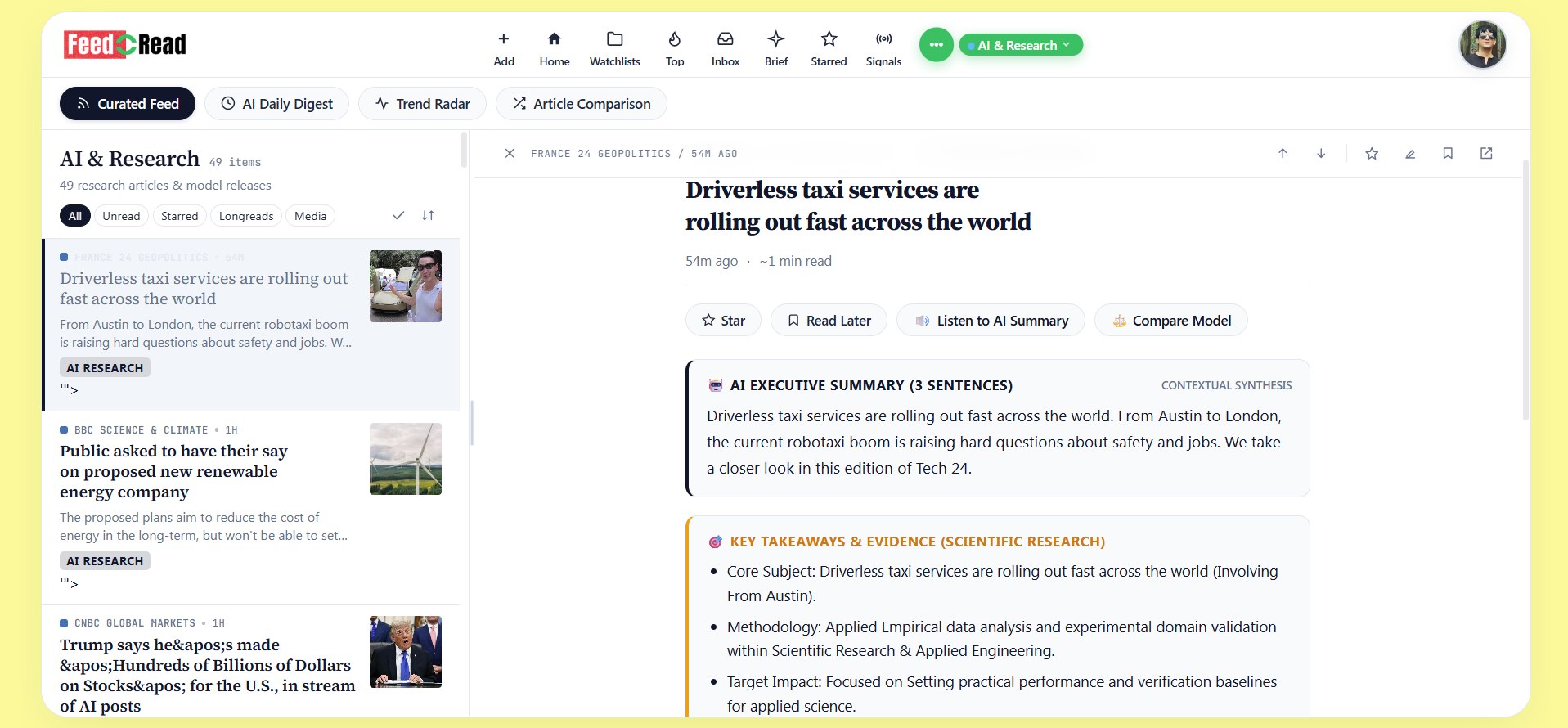Star the article from the reader toolbar

pyautogui.click(x=1372, y=154)
